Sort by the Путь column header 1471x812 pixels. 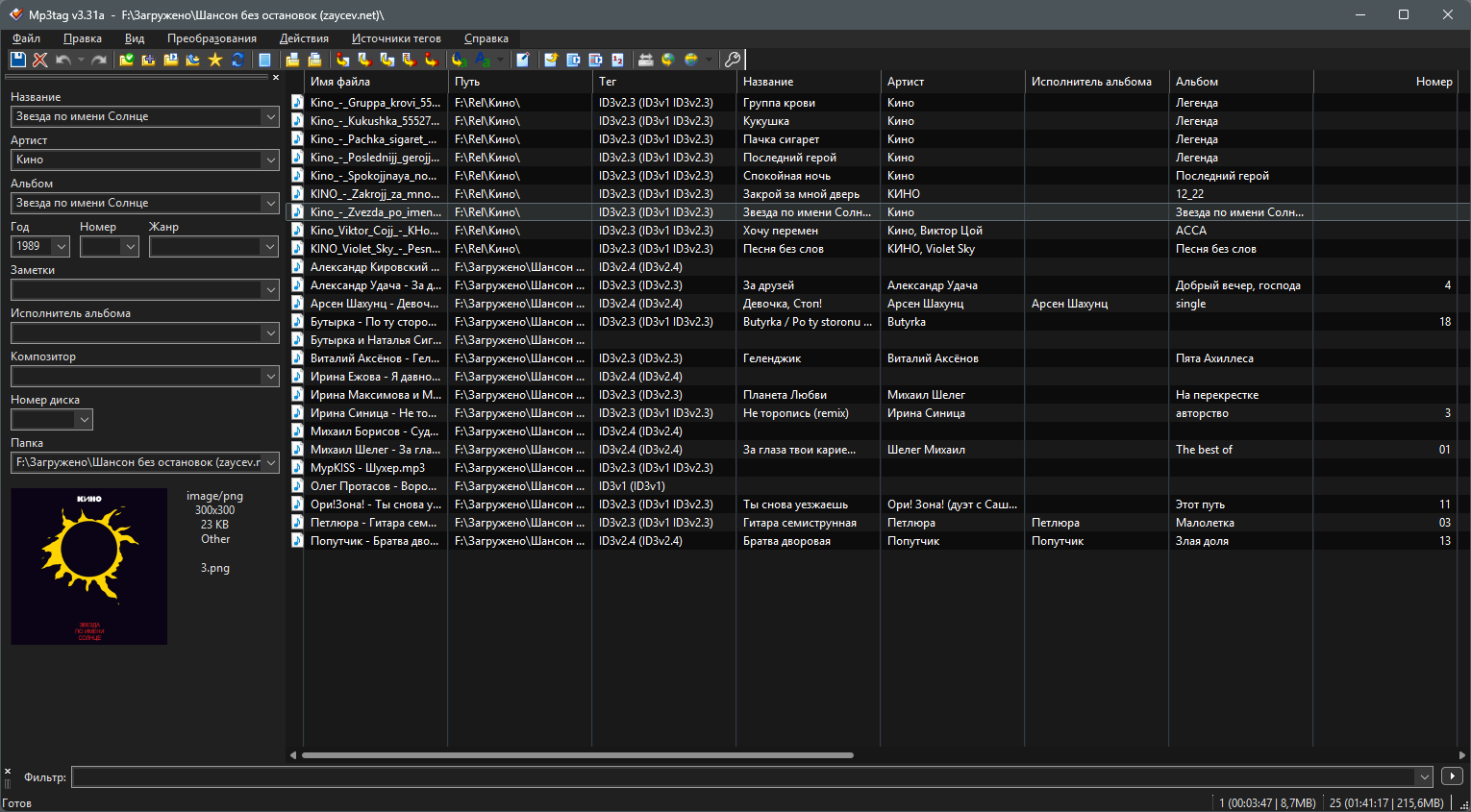click(520, 82)
